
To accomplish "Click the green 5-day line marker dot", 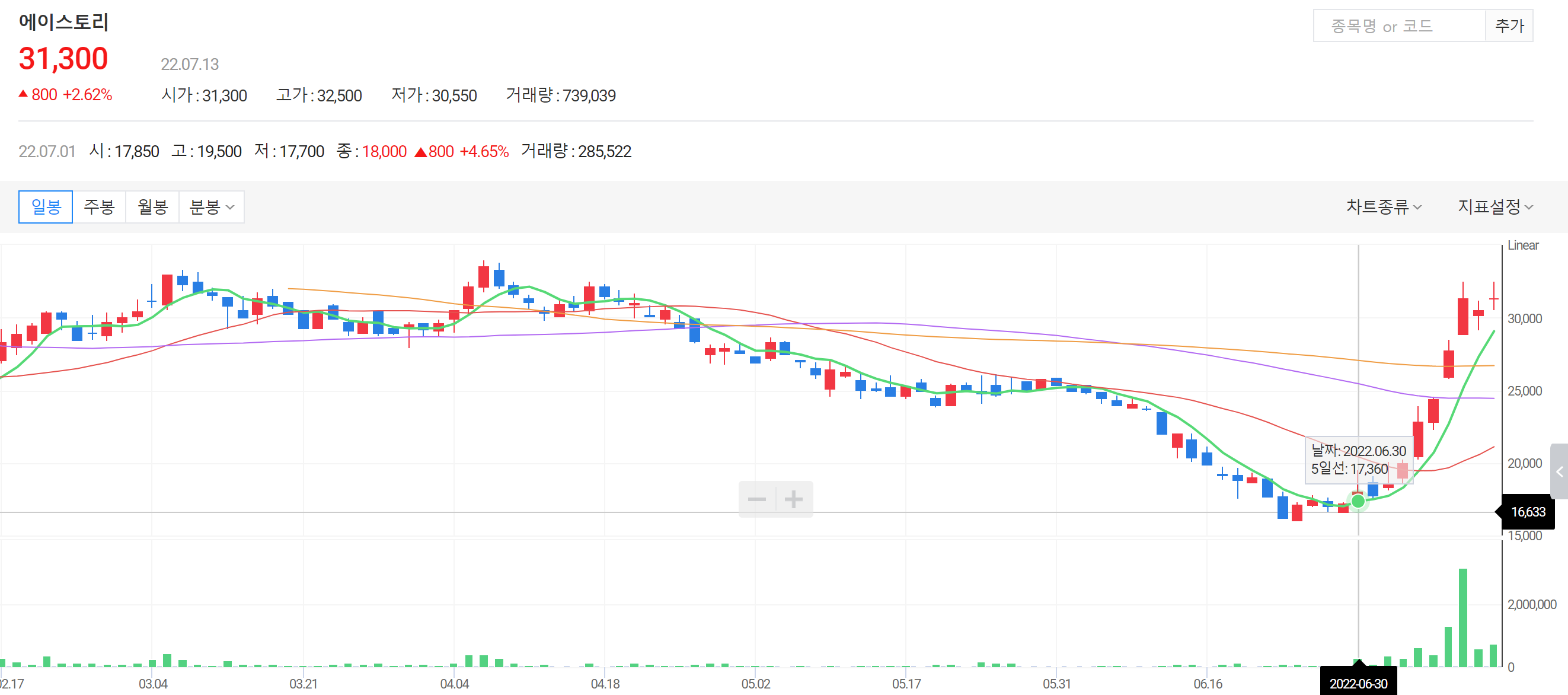I will 1358,501.
